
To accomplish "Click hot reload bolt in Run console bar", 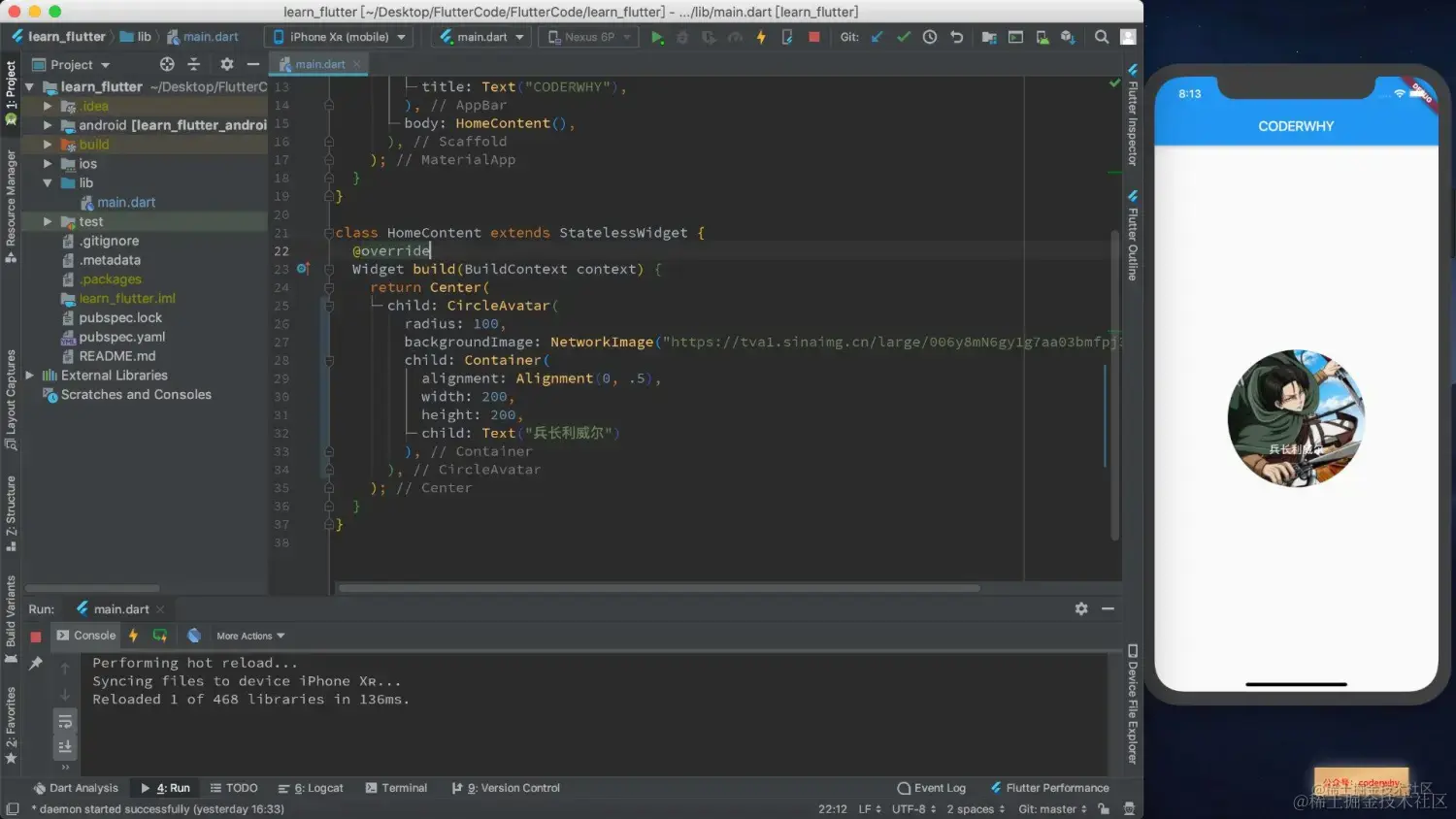I will pos(133,636).
